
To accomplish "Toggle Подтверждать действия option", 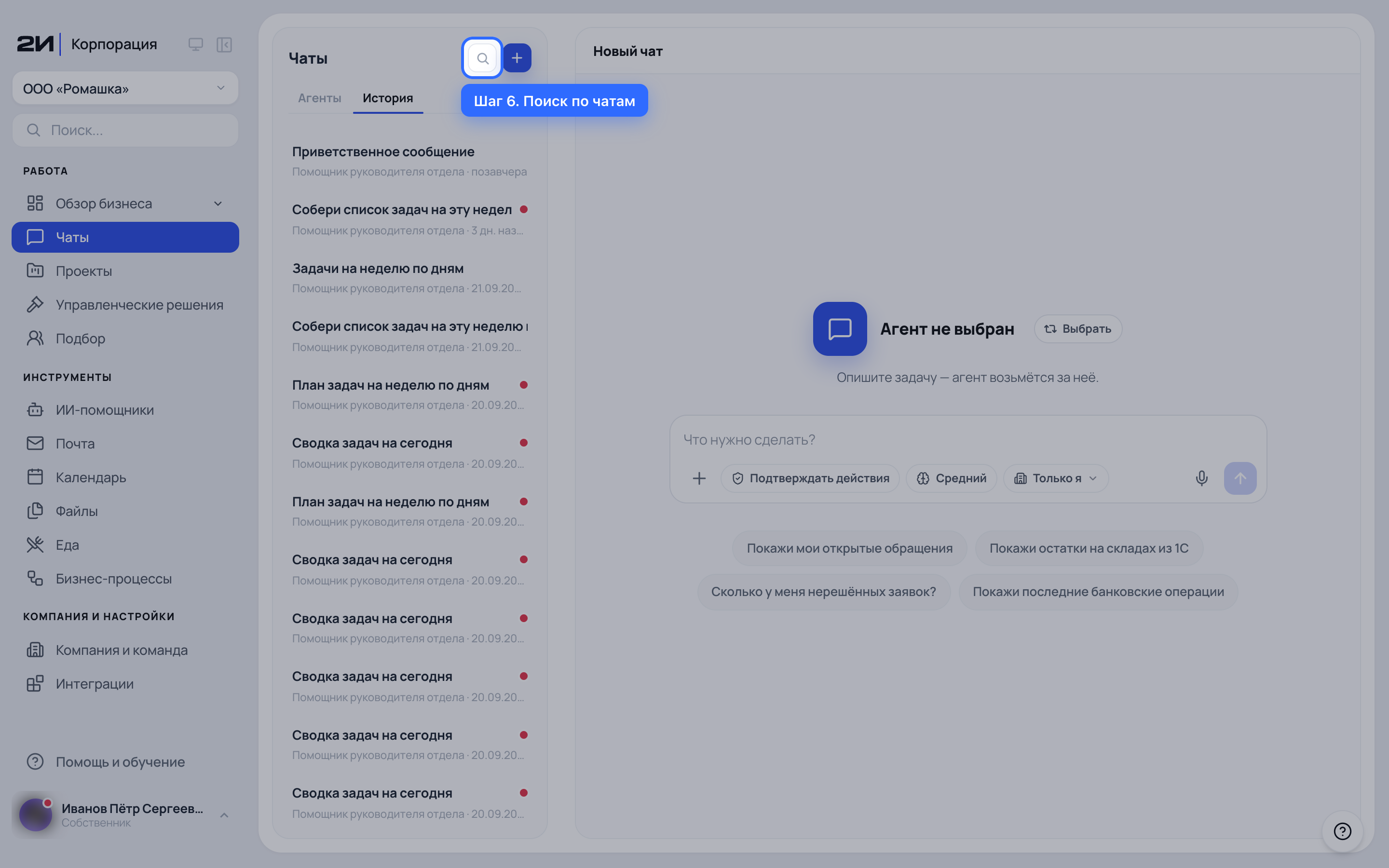I will 810,478.
